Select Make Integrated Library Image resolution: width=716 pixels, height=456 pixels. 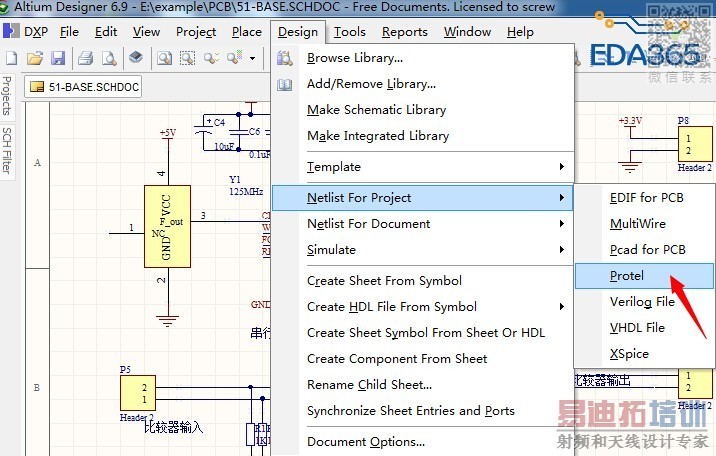[x=422, y=136]
